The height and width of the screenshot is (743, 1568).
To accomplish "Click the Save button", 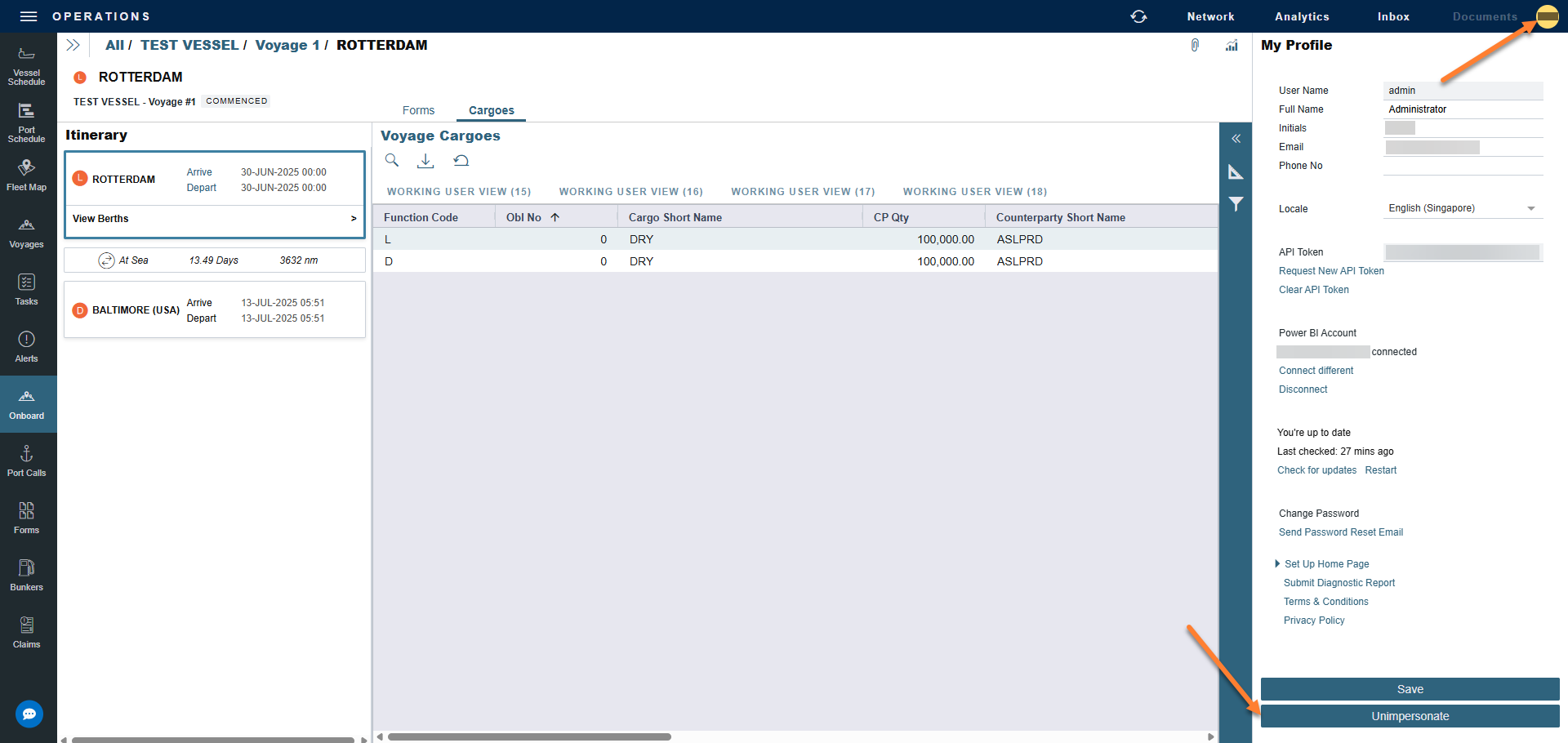I will [x=1410, y=689].
